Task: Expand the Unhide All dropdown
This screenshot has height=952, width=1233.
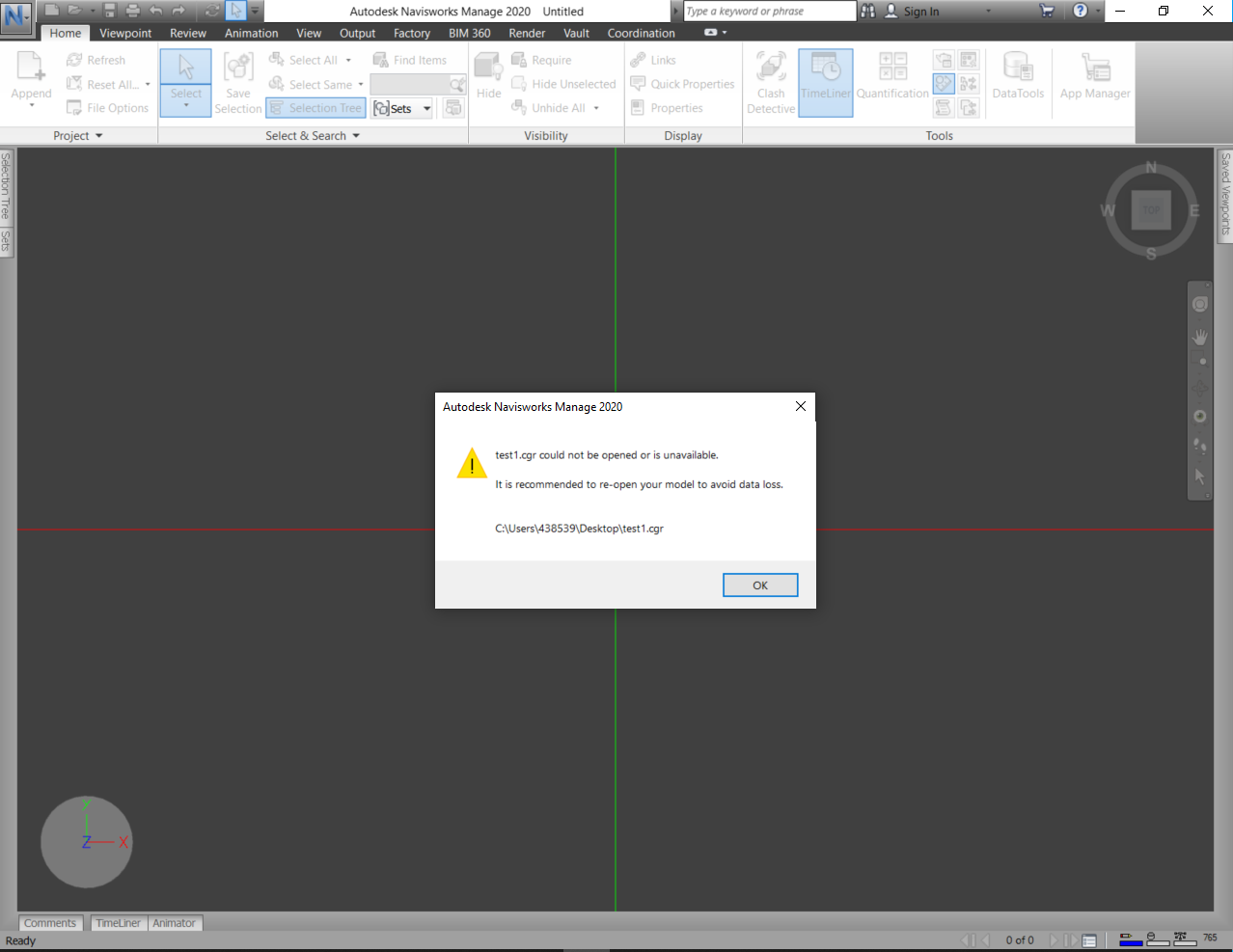Action: tap(596, 107)
